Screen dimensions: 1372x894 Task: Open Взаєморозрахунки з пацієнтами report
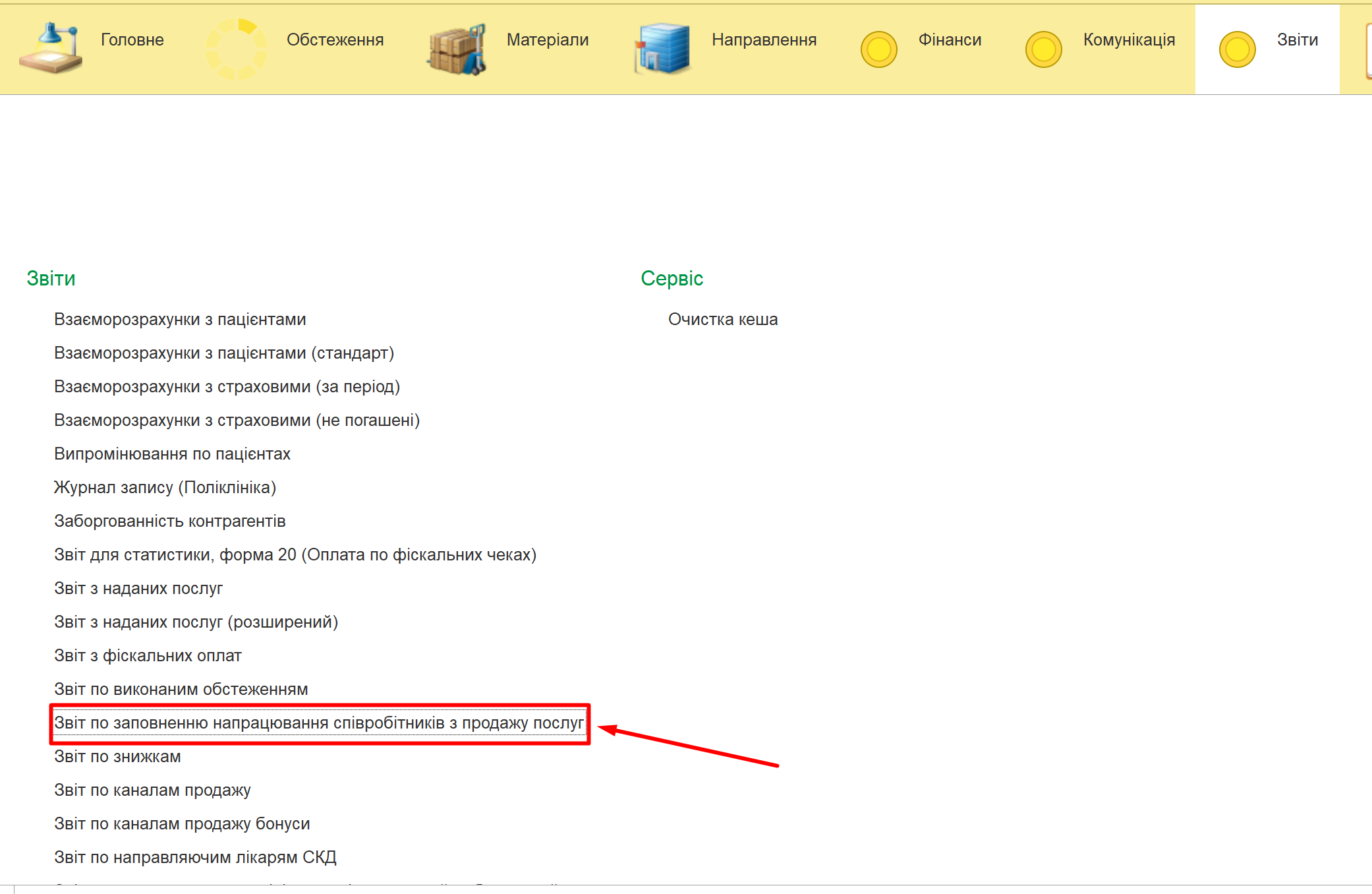[180, 319]
